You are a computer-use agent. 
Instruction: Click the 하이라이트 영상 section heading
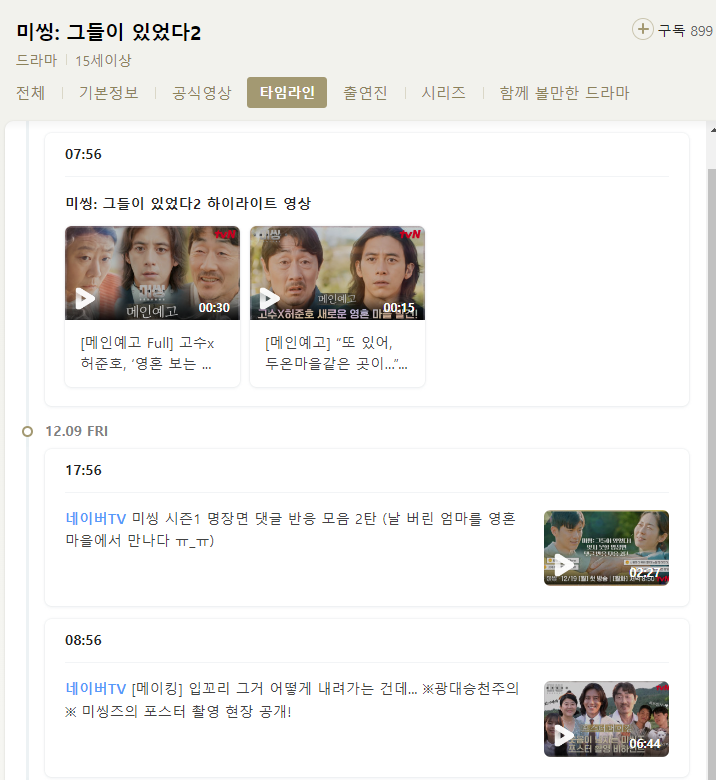pos(188,203)
